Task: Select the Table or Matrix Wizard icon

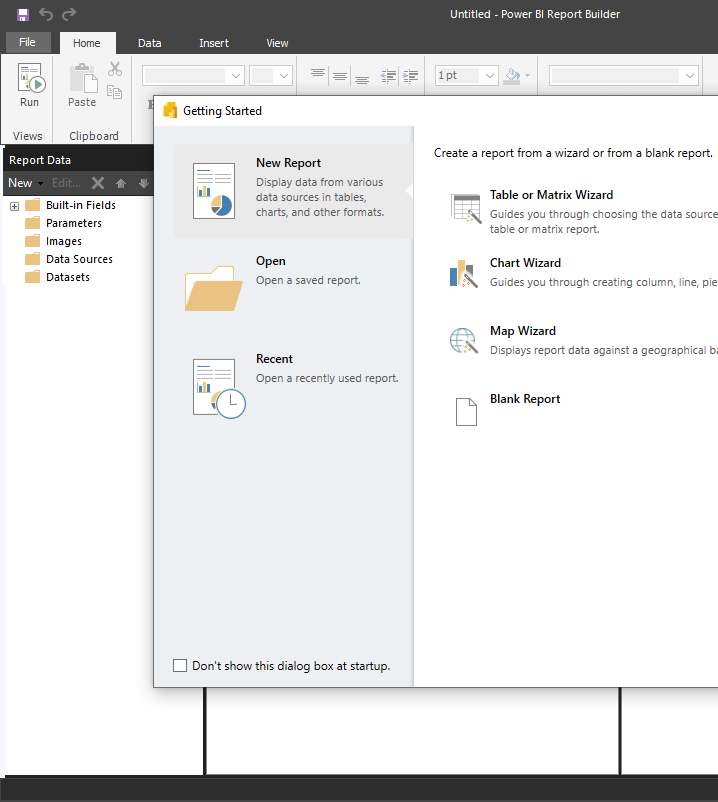Action: click(466, 207)
